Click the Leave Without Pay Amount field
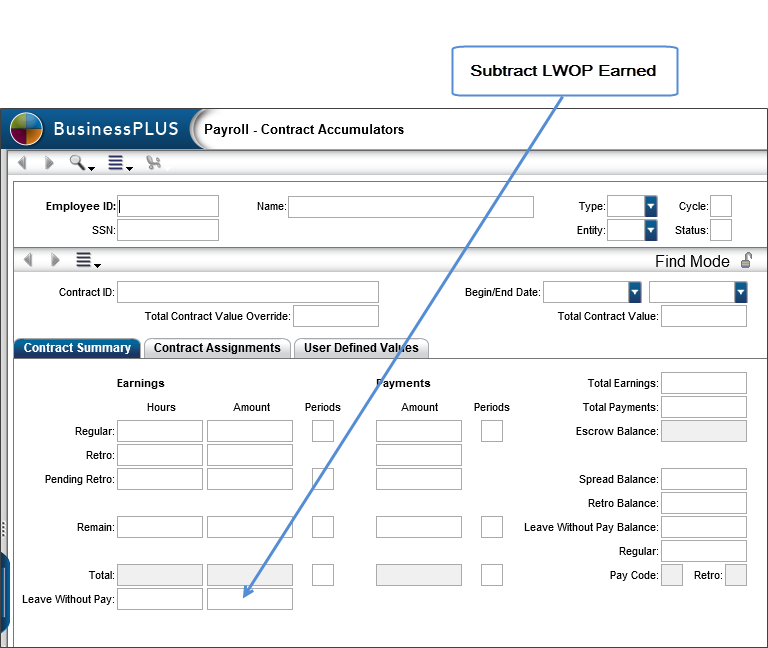The width and height of the screenshot is (768, 648). (x=250, y=599)
